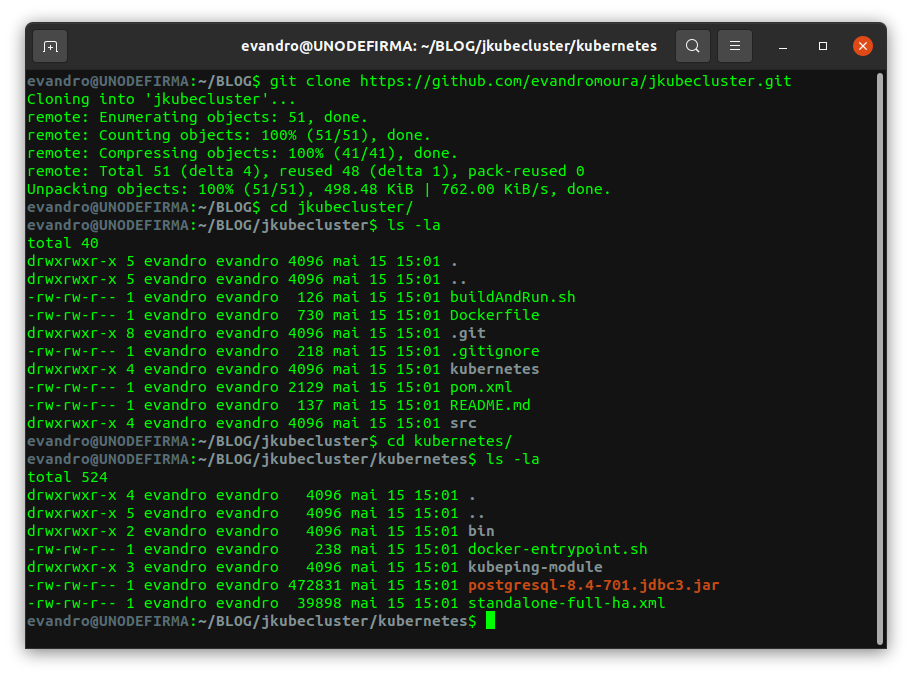Click README.md file name

490,405
